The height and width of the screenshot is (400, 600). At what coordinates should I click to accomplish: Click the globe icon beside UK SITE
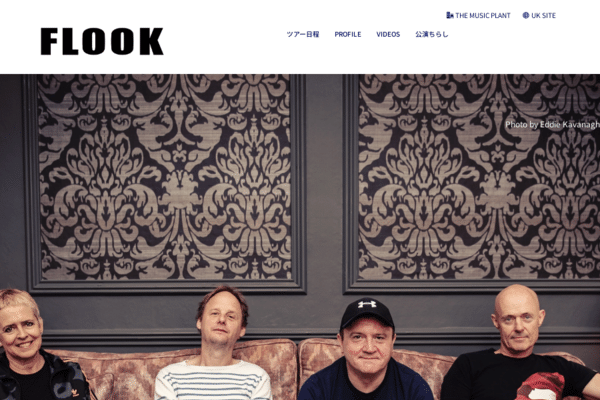[x=526, y=15]
